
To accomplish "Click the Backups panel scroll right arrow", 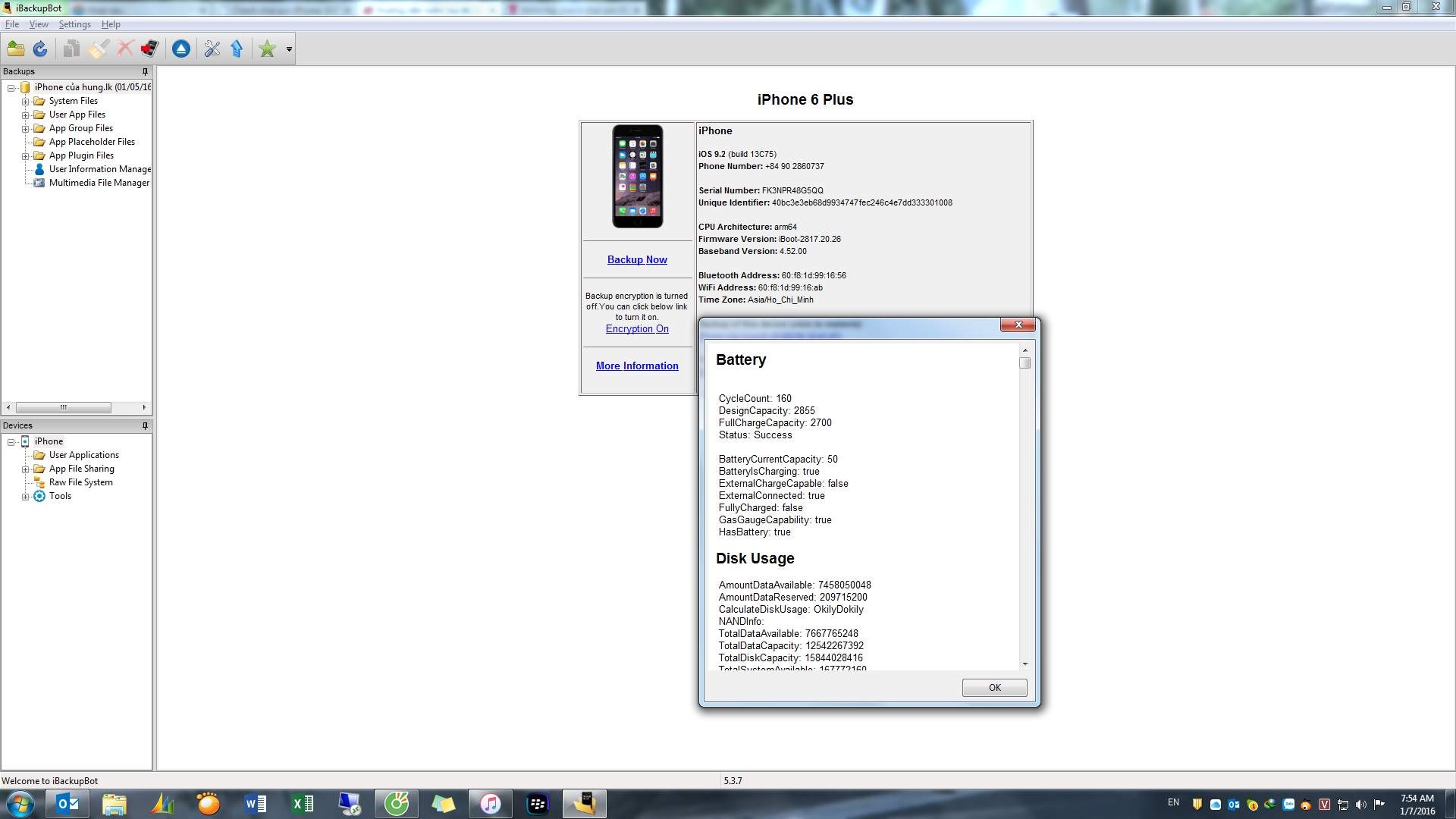I will pos(144,407).
